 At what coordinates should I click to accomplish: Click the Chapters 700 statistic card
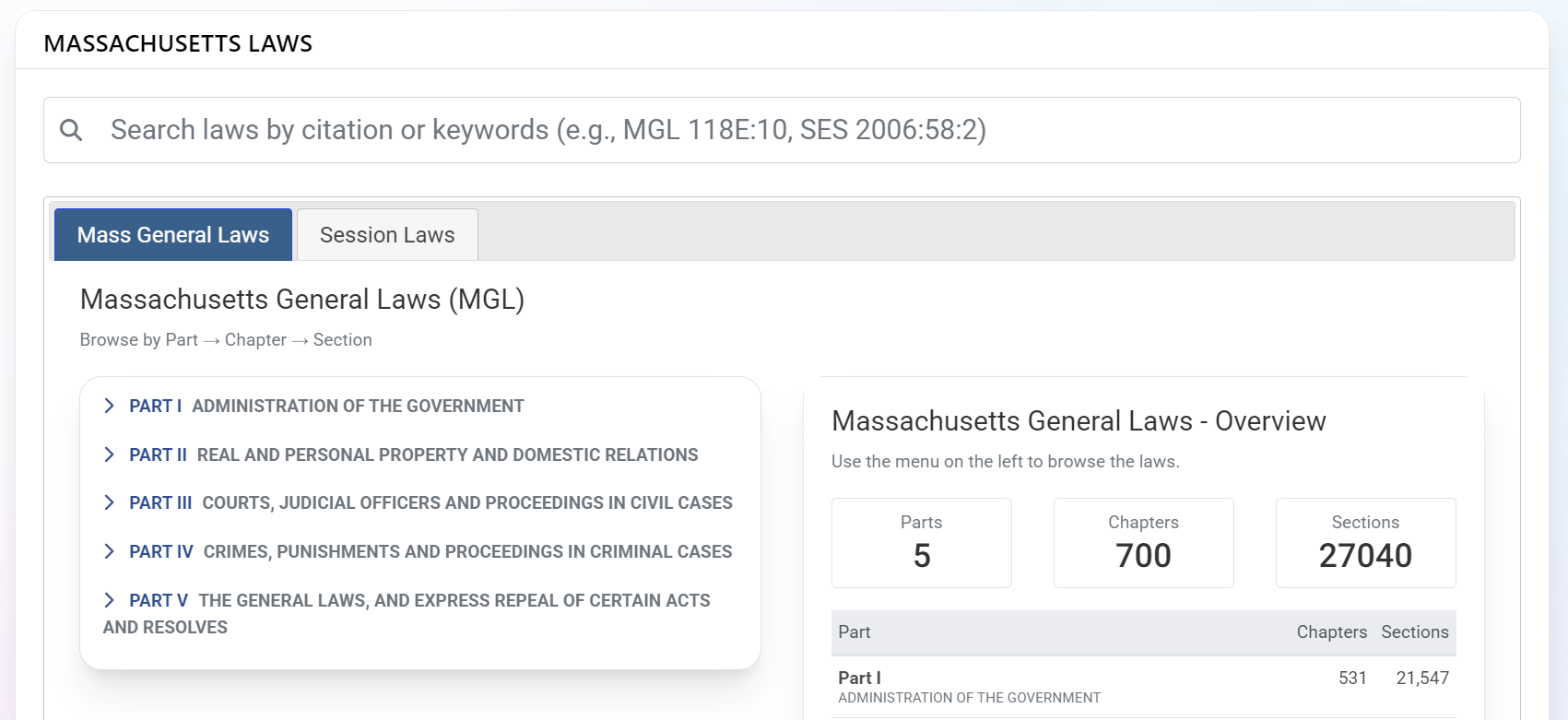(x=1143, y=542)
